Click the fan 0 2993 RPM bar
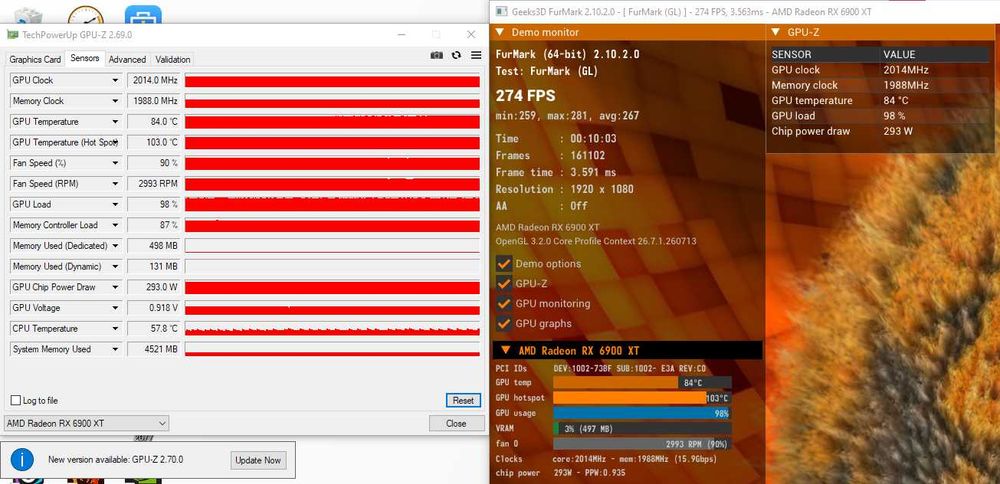Viewport: 1000px width, 484px height. point(642,444)
